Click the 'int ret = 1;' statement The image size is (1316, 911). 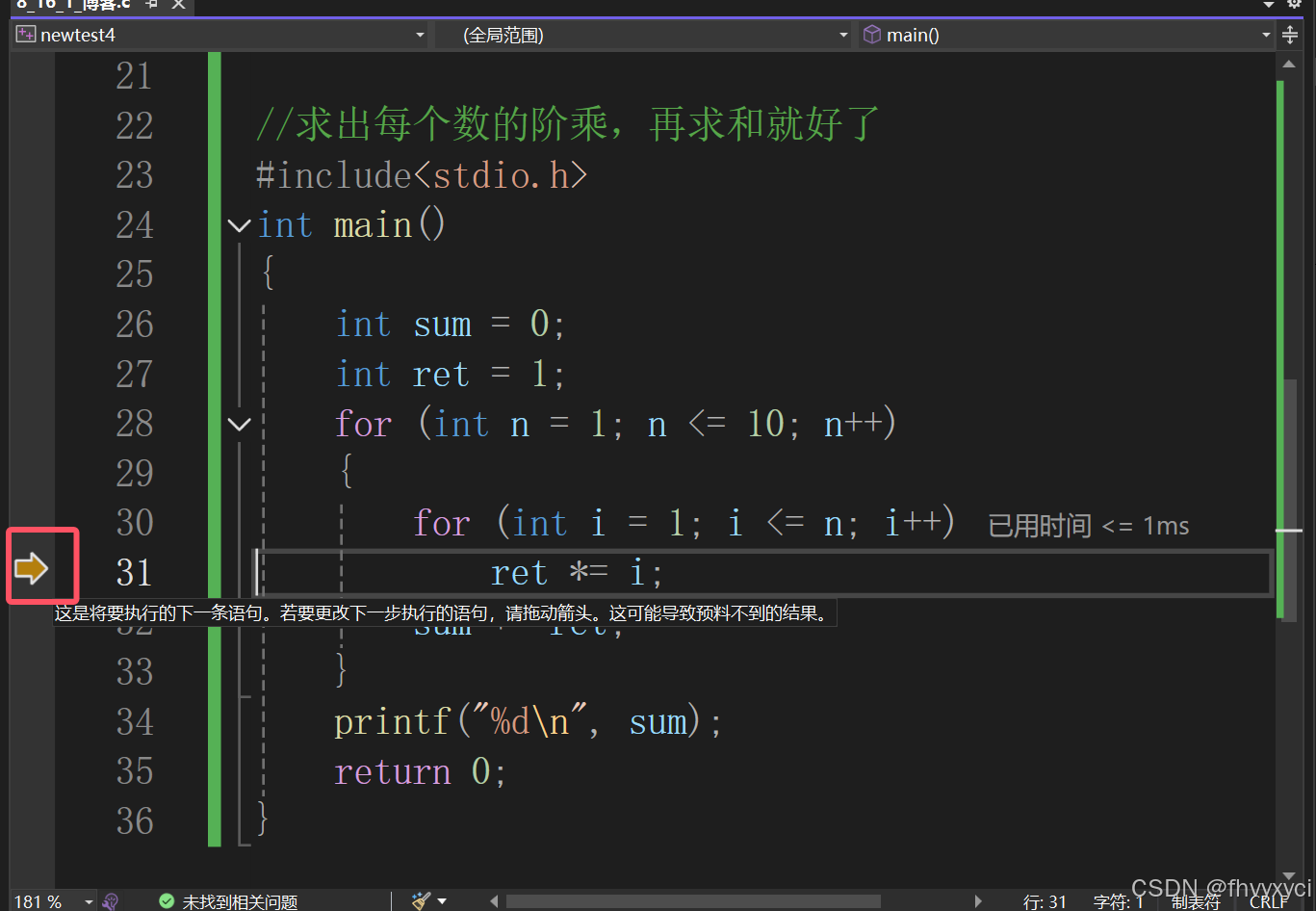click(x=450, y=374)
